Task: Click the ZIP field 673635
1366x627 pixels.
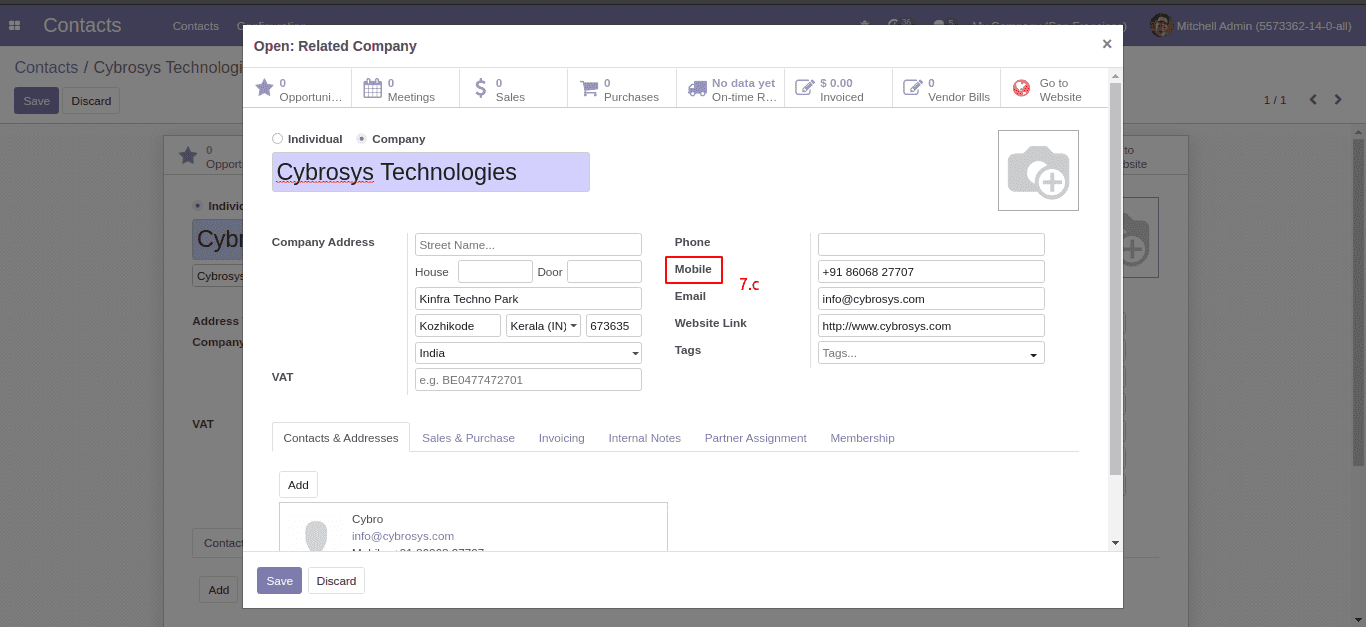Action: coord(614,326)
